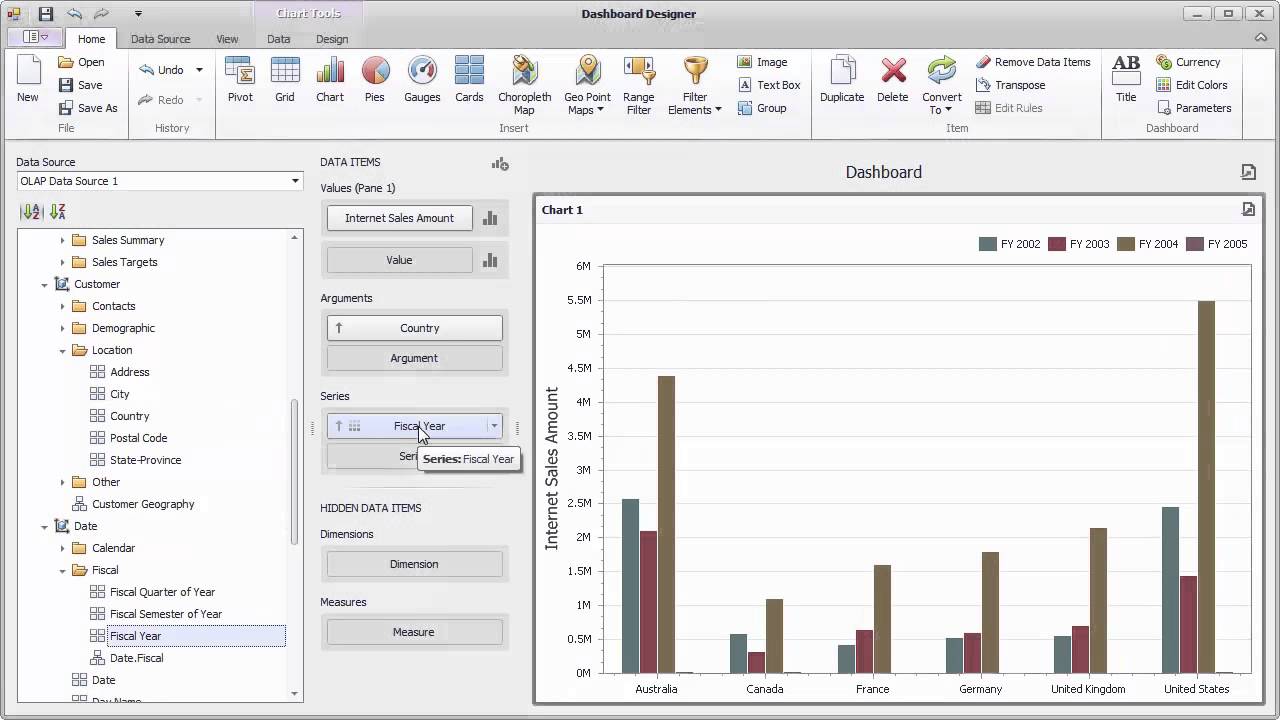Click Remove Data Items
Viewport: 1280px width, 720px height.
pyautogui.click(x=1033, y=62)
